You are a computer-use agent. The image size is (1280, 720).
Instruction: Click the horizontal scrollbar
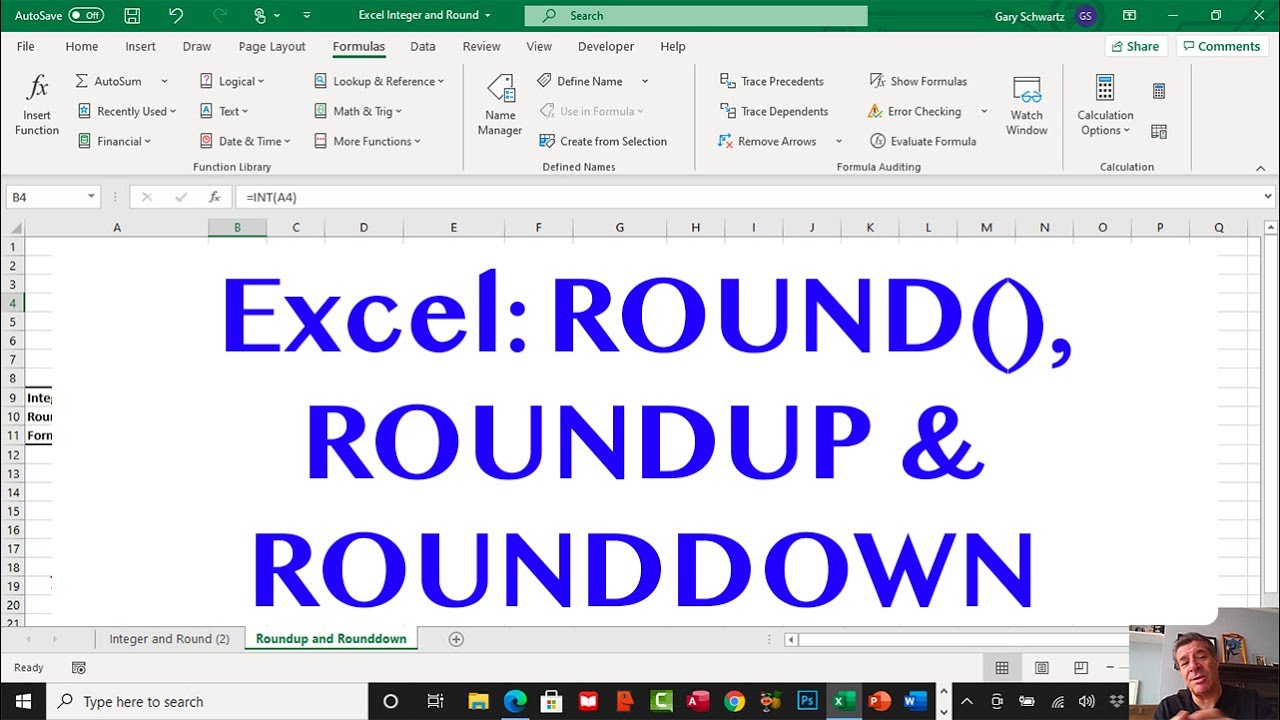point(963,640)
